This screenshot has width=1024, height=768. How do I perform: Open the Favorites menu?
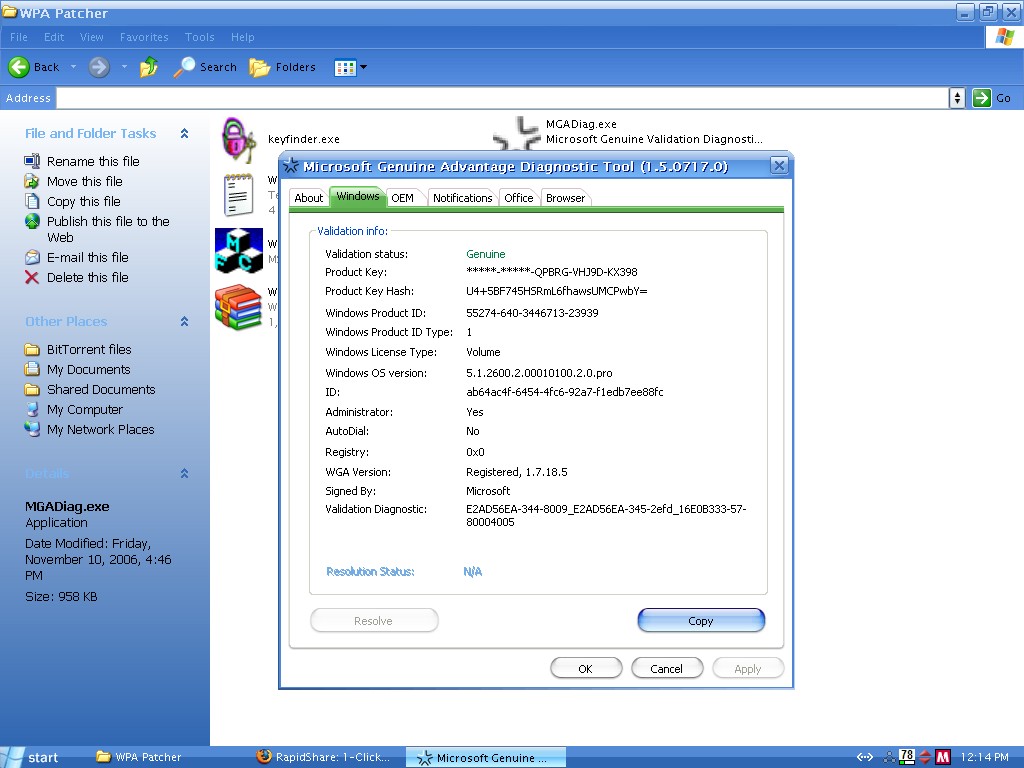[x=144, y=37]
